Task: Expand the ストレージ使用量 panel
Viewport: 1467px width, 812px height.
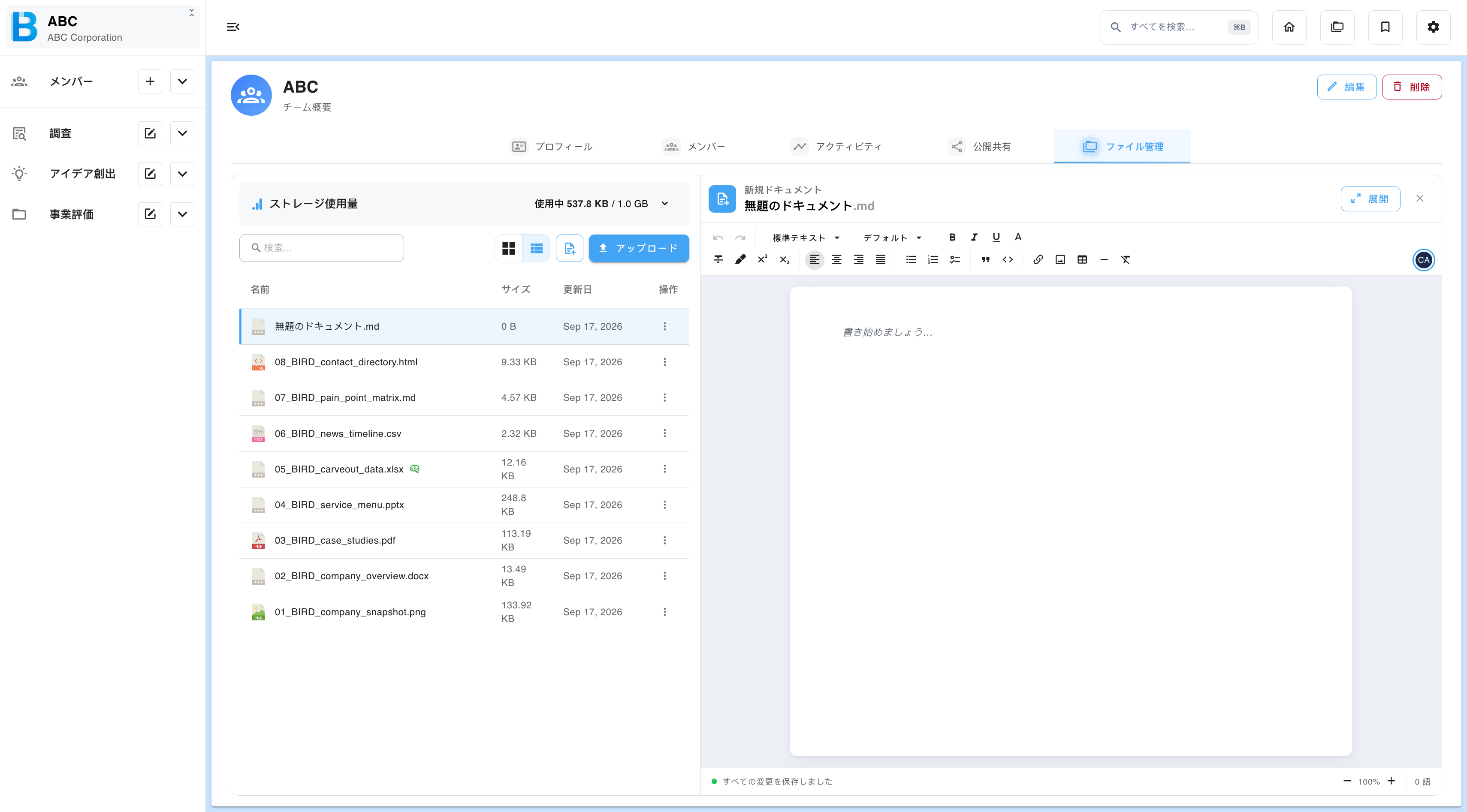Action: 664,204
